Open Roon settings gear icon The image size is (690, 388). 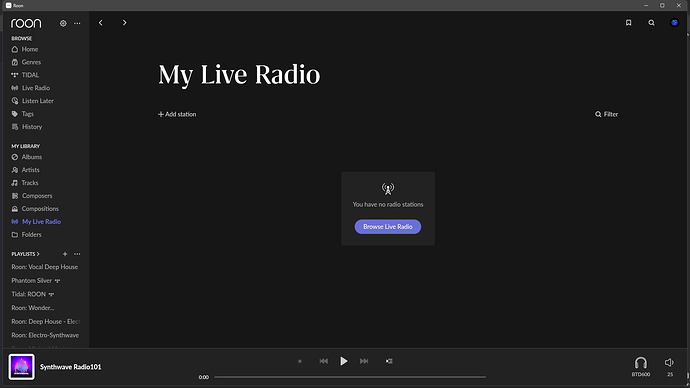coord(63,23)
